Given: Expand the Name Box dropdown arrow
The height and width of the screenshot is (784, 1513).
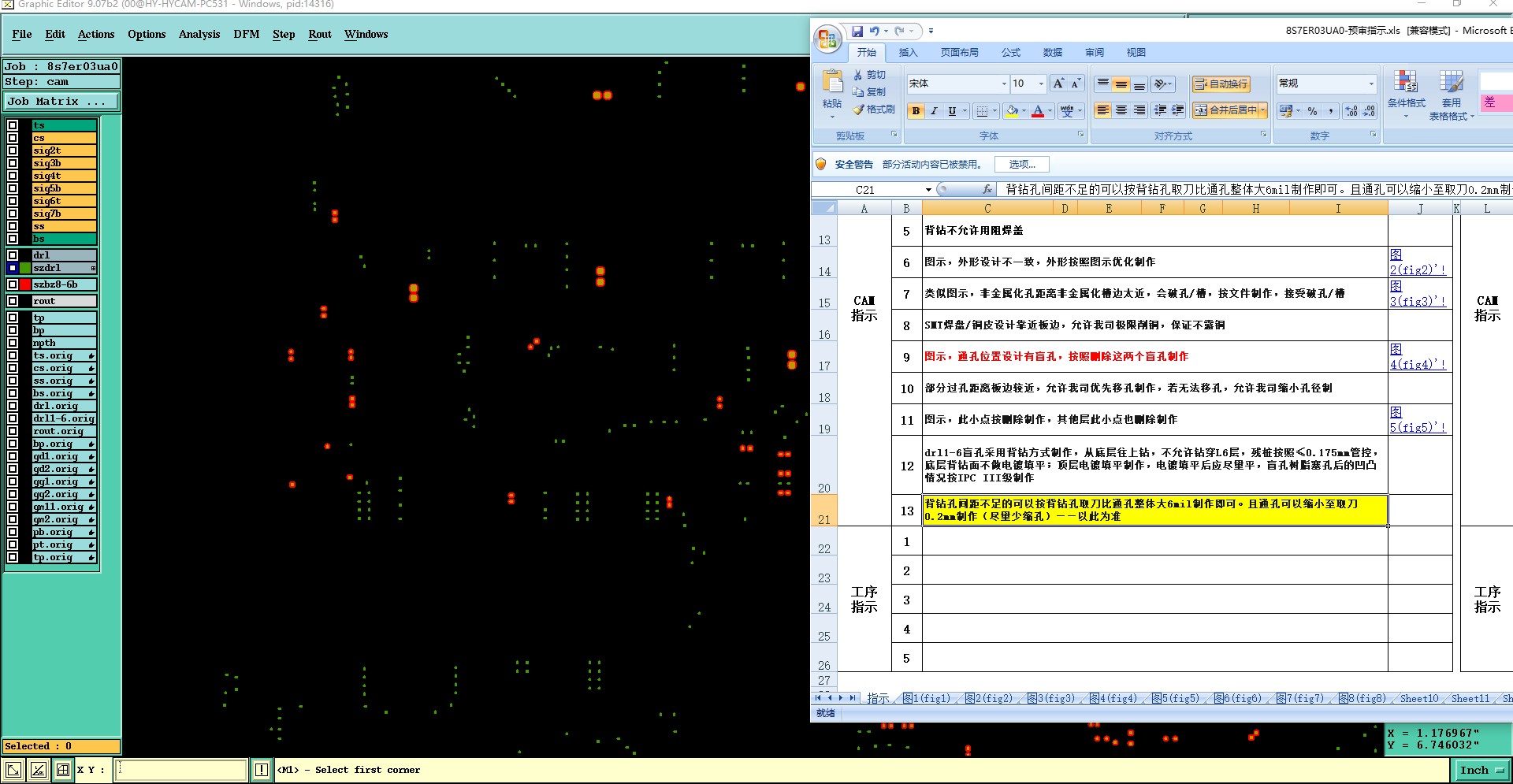Looking at the screenshot, I should (x=928, y=189).
